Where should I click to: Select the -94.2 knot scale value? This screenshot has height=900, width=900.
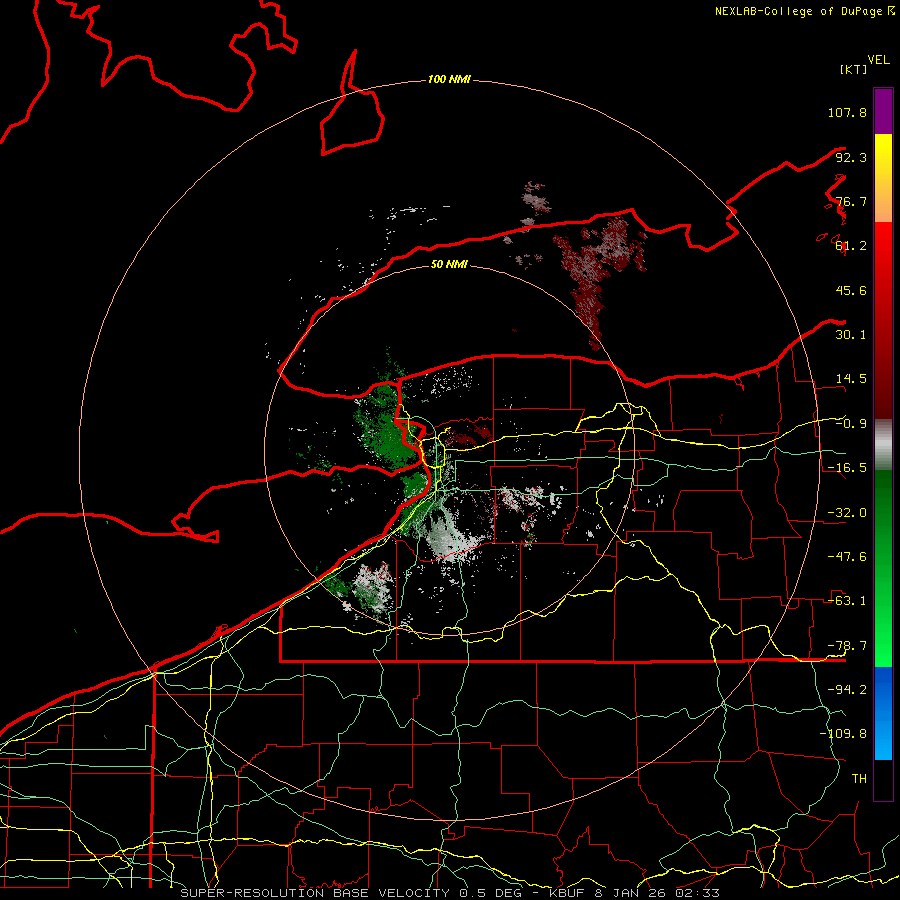[847, 690]
